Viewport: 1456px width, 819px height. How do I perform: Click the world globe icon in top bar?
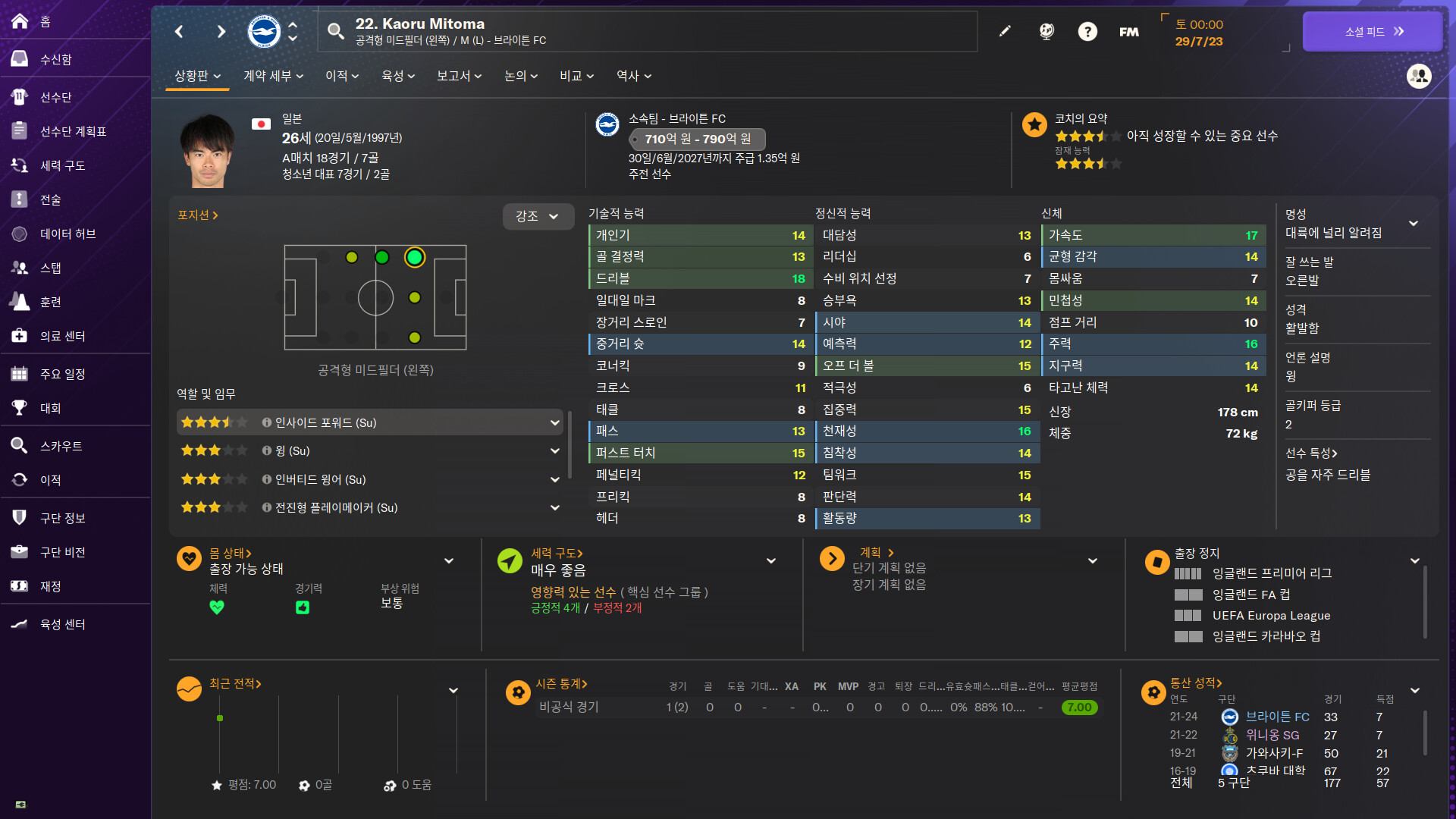point(1046,31)
